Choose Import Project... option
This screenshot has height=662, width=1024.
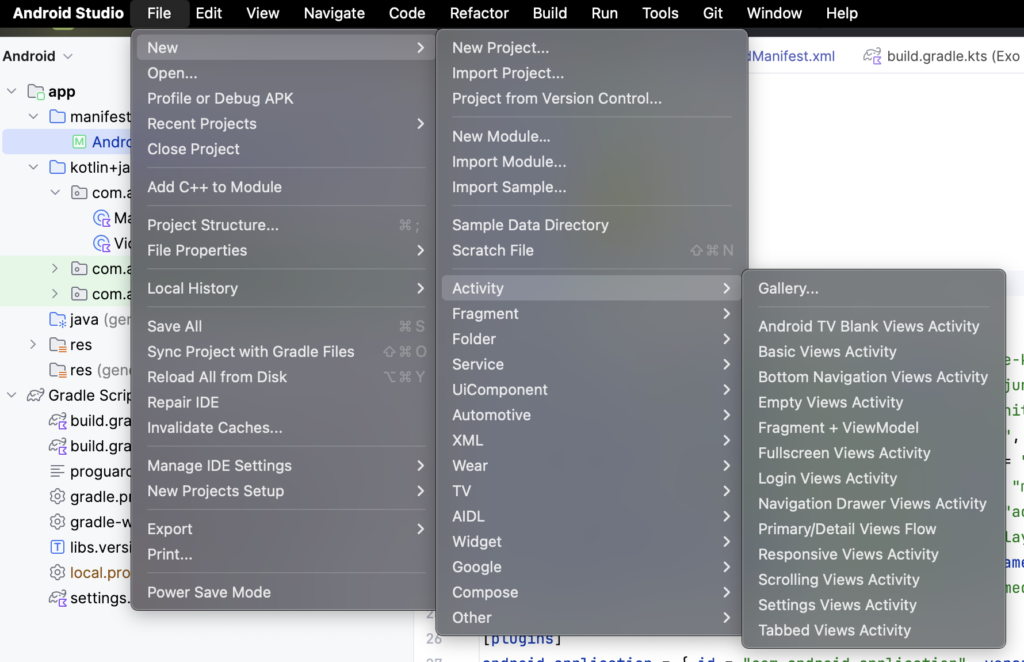click(590, 73)
